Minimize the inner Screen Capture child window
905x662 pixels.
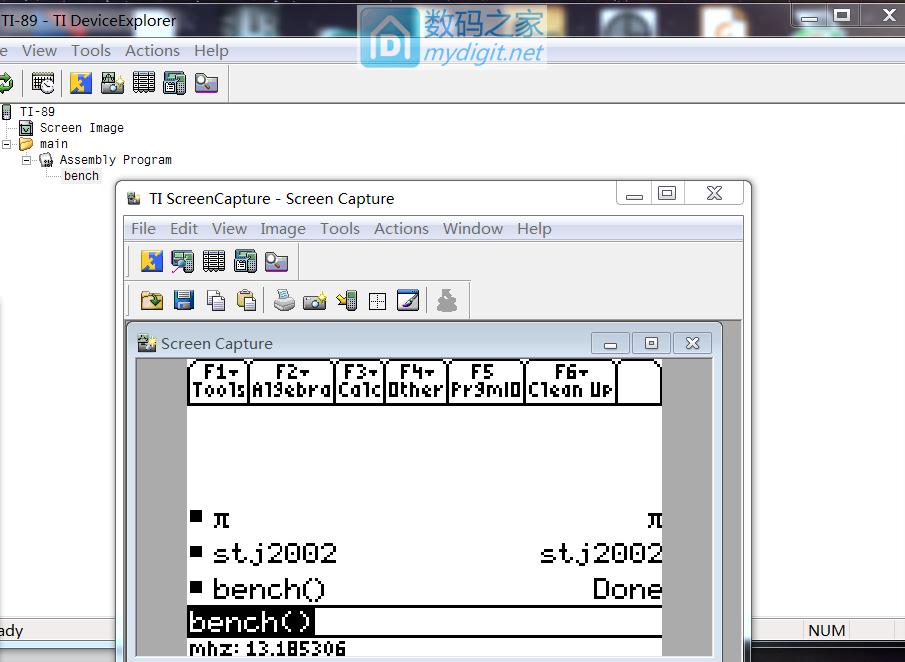coord(611,343)
